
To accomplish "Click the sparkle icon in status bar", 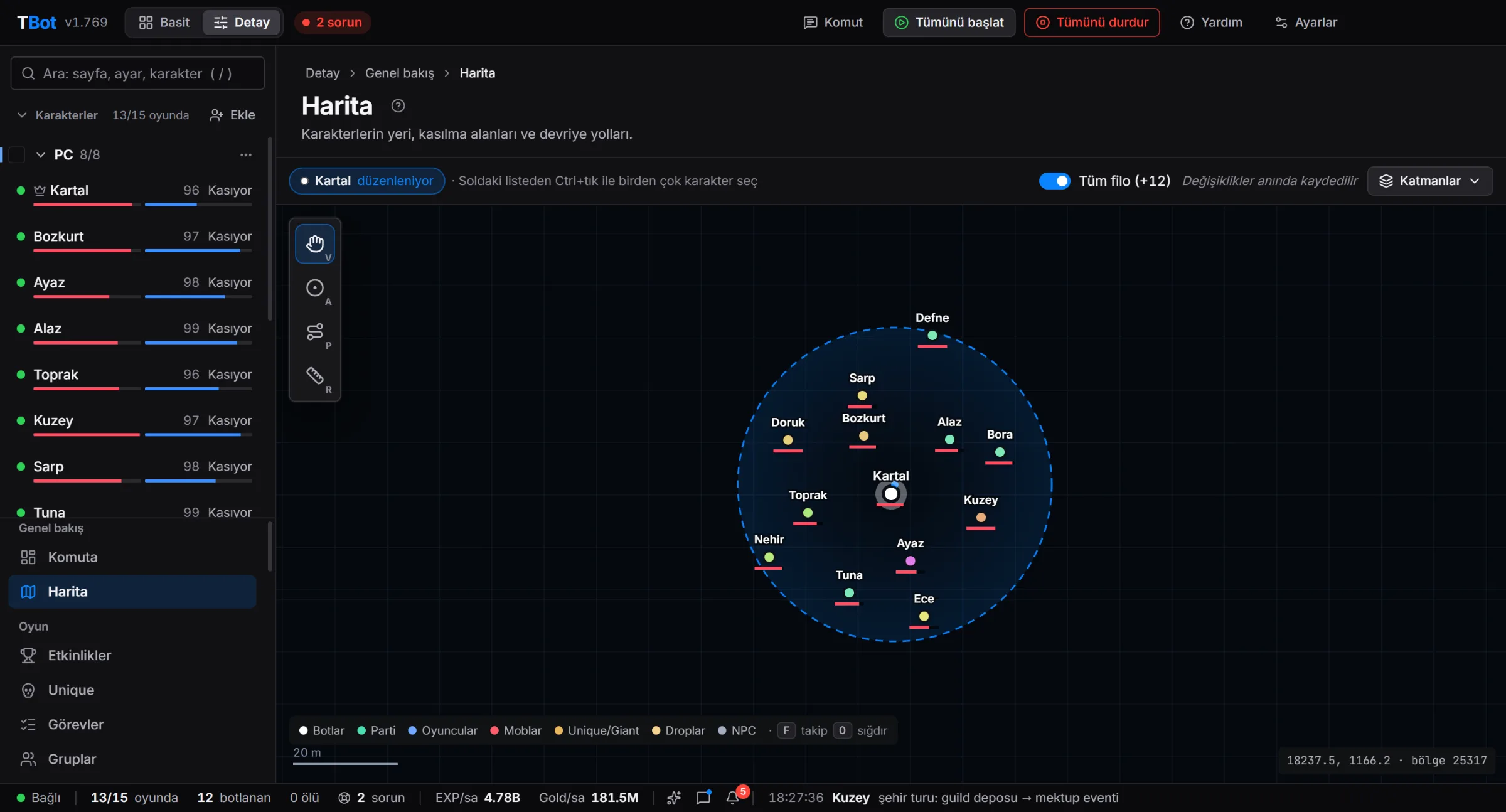I will 673,798.
